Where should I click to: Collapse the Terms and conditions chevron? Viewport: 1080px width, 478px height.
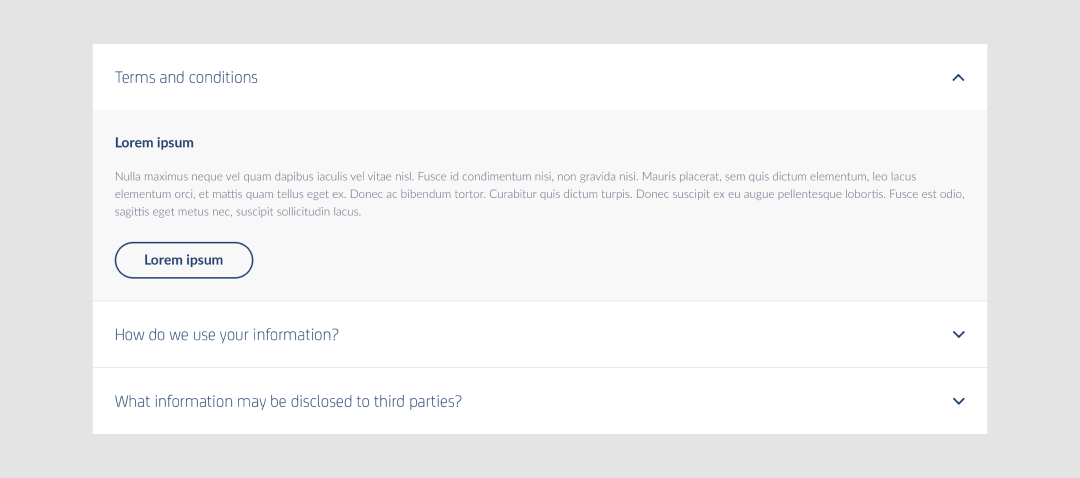pyautogui.click(x=958, y=77)
